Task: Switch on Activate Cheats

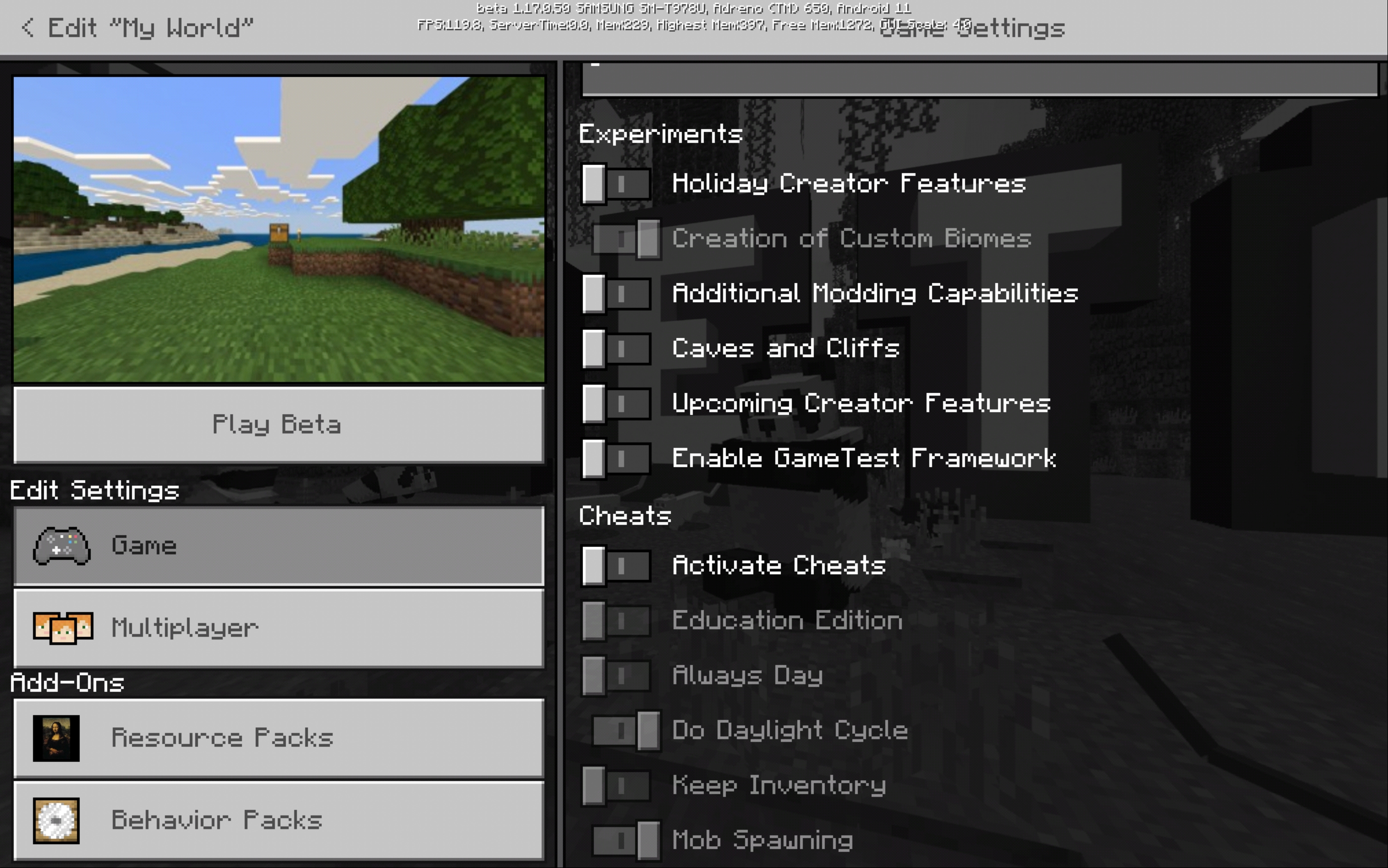Action: tap(616, 566)
